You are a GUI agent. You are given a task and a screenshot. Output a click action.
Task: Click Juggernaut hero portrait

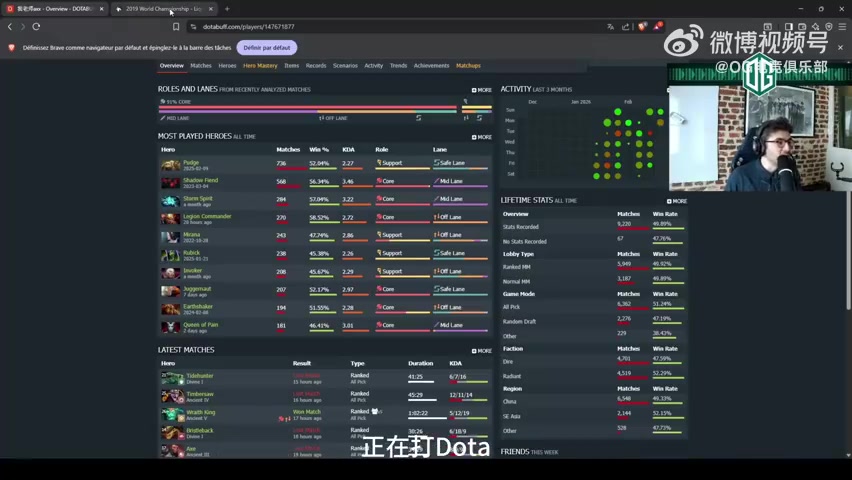170,291
